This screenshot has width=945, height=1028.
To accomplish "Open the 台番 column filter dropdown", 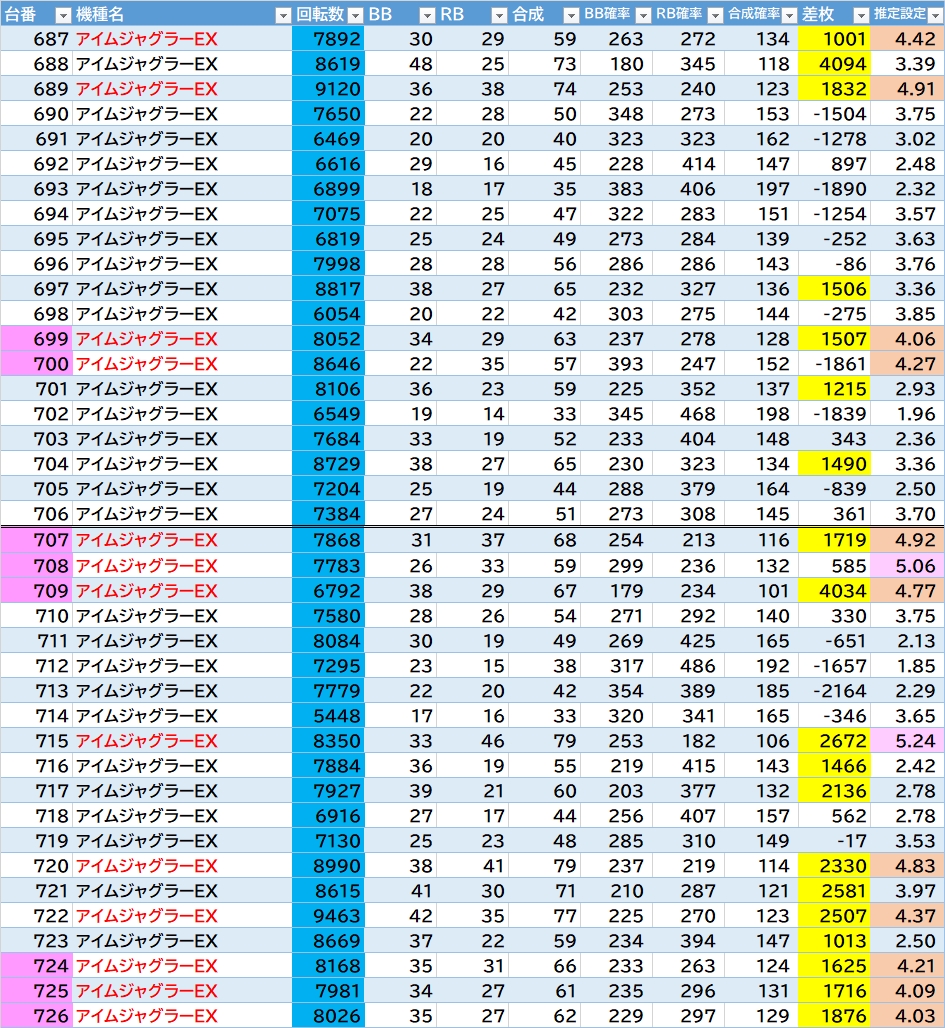I will (x=62, y=14).
